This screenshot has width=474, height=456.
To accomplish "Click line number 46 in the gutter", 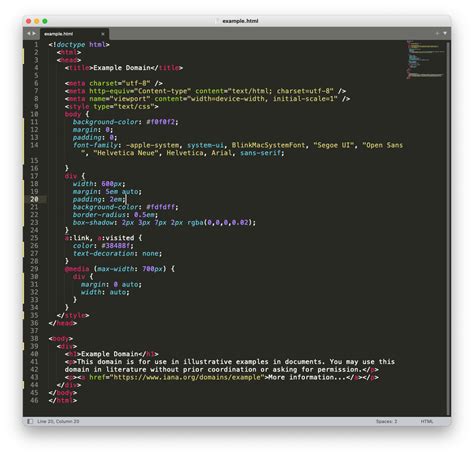I will (x=34, y=400).
